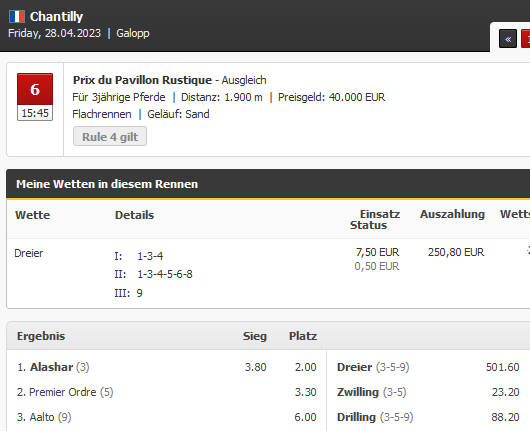Click third-placed horse Aalto
The height and width of the screenshot is (431, 530).
pyautogui.click(x=44, y=417)
